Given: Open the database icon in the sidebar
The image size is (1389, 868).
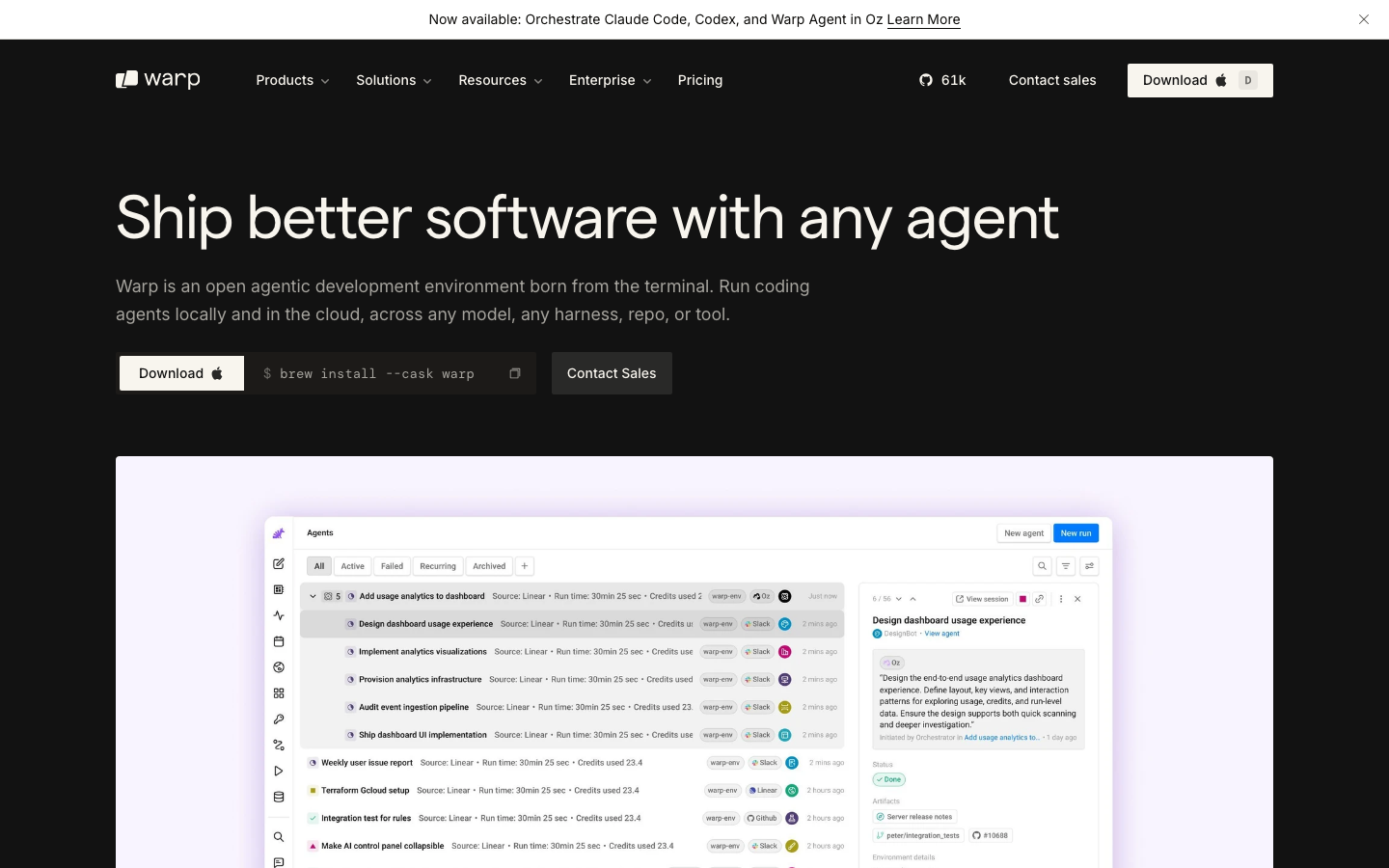Looking at the screenshot, I should 279,798.
